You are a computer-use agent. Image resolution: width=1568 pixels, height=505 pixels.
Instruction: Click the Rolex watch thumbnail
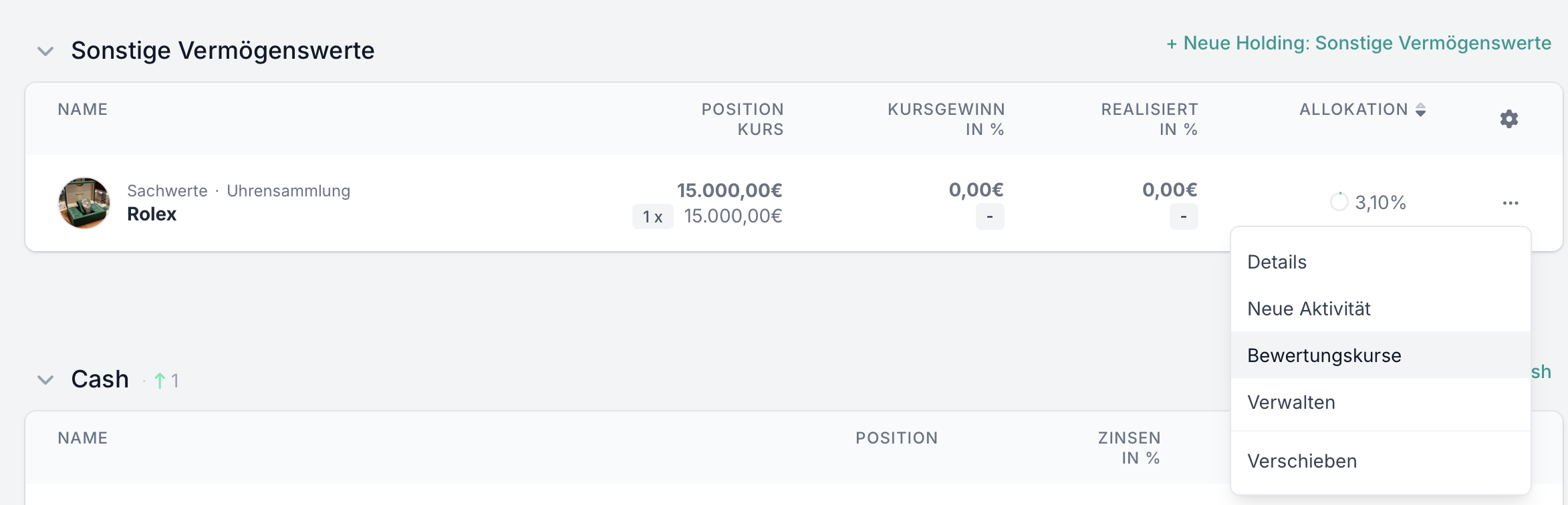coord(84,203)
